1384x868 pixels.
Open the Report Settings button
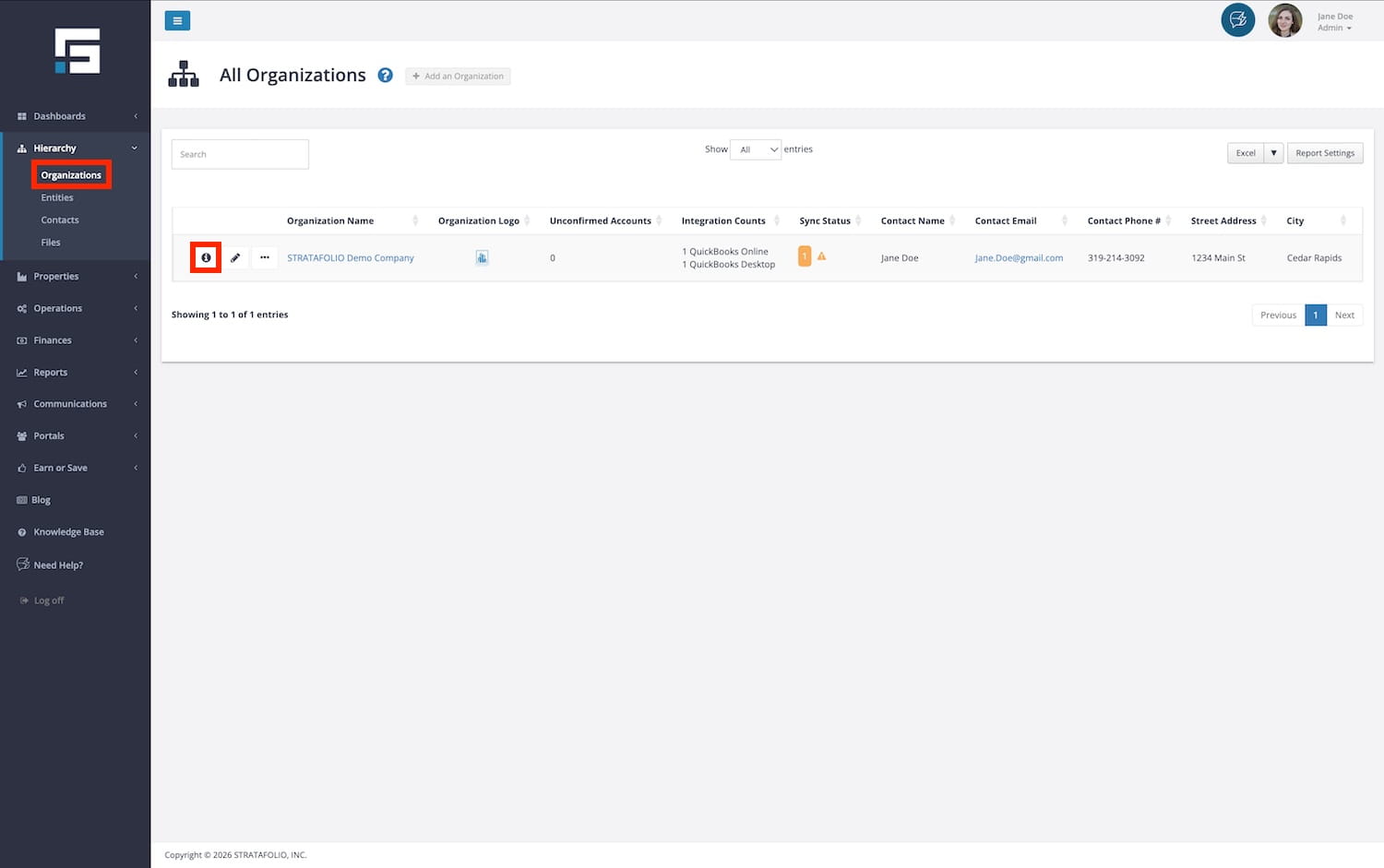1324,153
